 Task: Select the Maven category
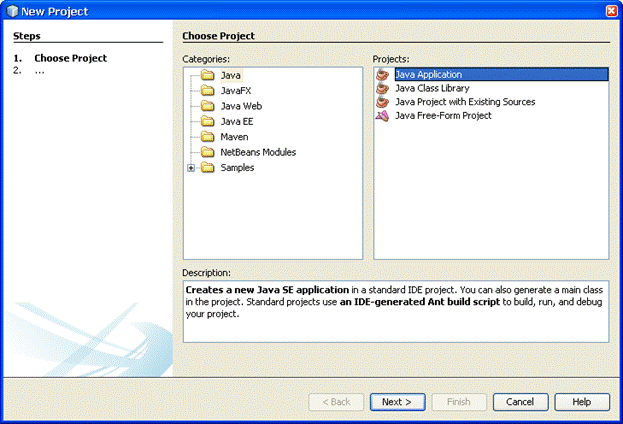click(234, 137)
